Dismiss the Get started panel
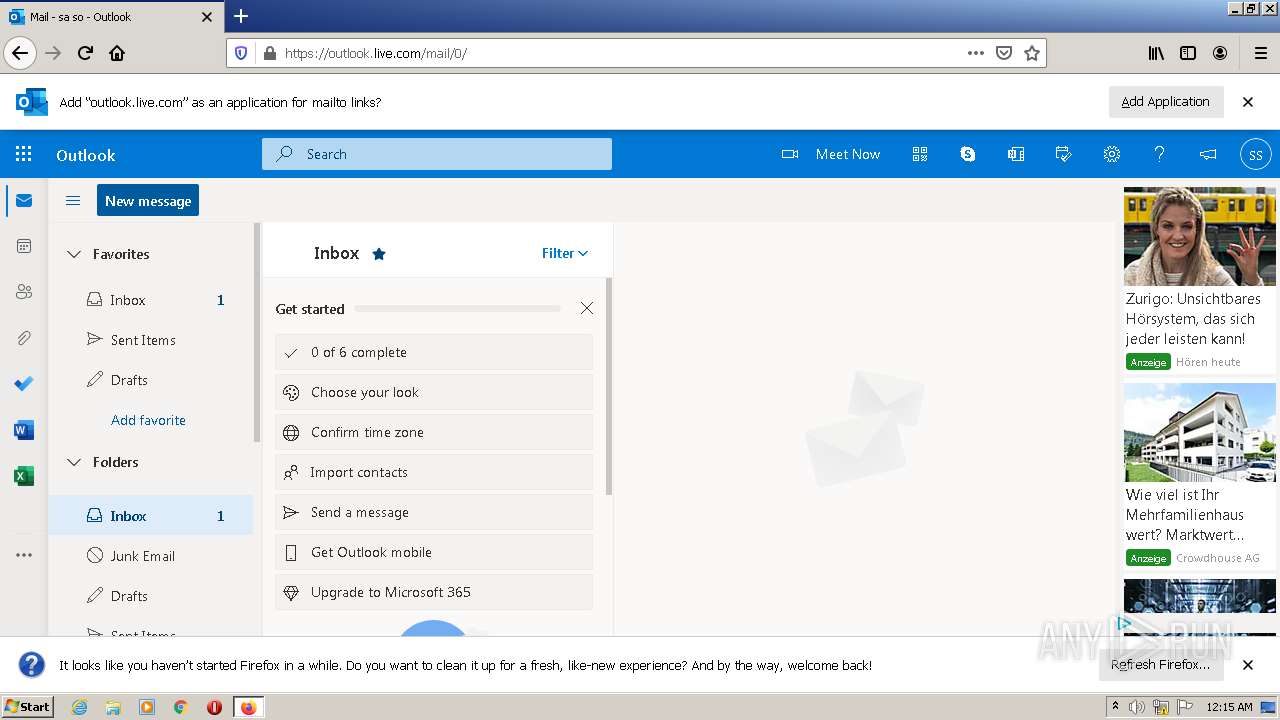This screenshot has width=1280, height=720. 587,308
